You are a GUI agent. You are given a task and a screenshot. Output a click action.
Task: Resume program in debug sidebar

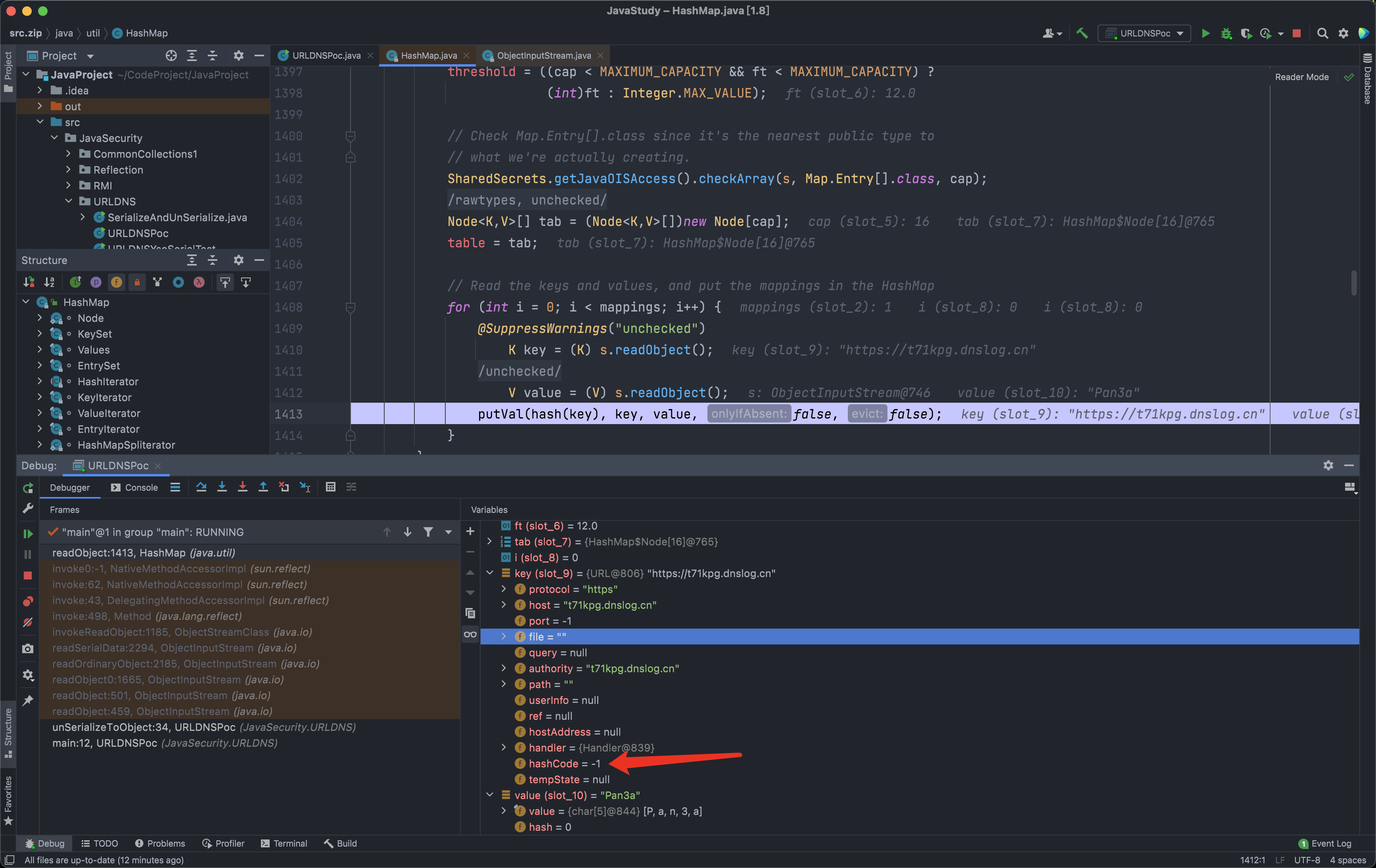click(x=27, y=533)
